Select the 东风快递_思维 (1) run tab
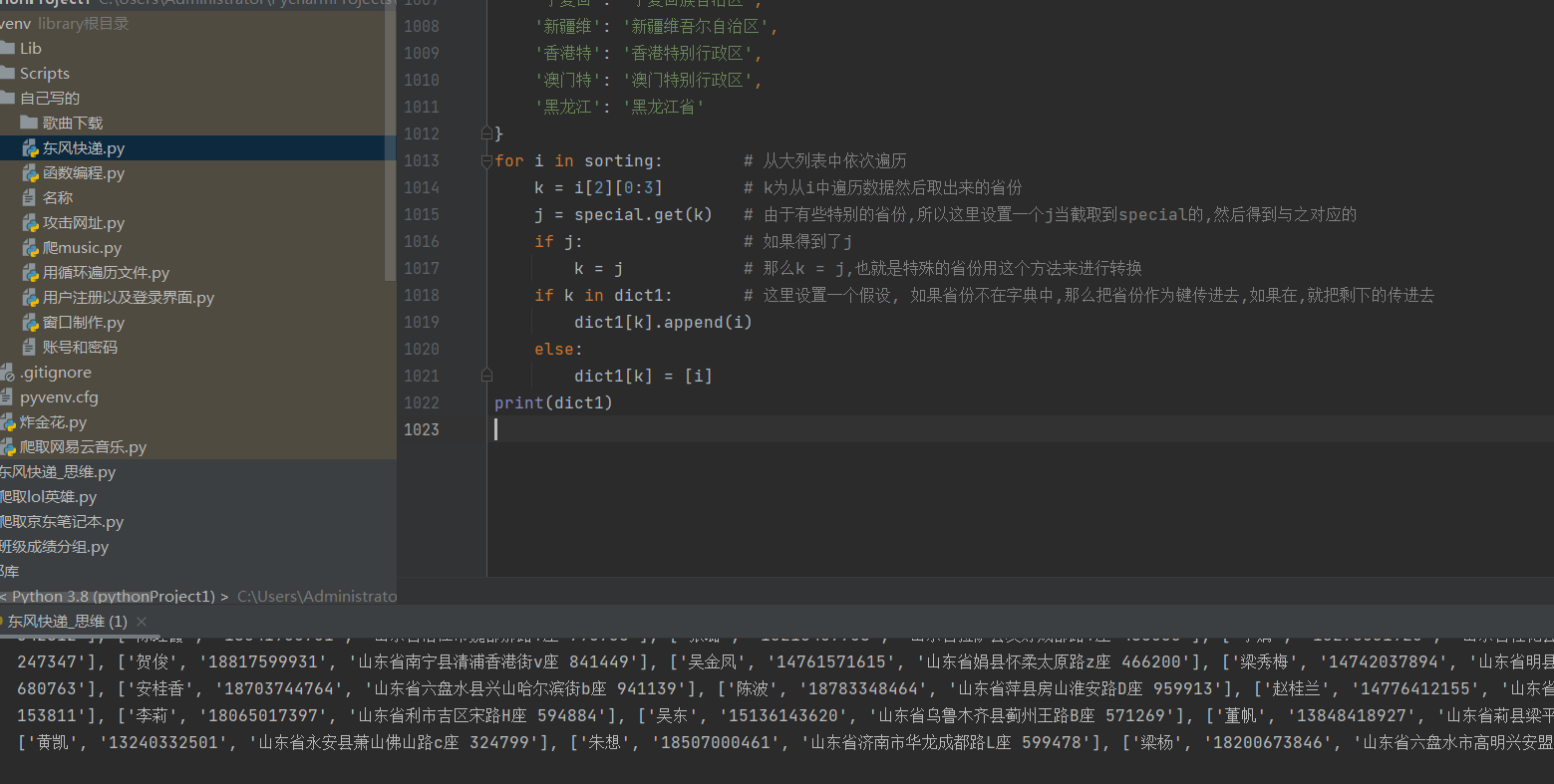Screen dimensions: 1554x784 pos(67,621)
